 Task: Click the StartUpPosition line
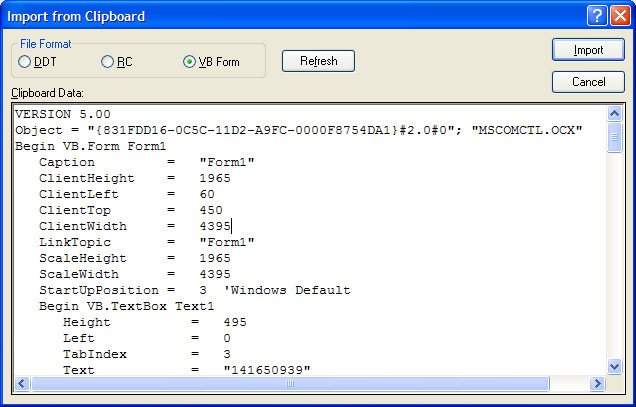click(x=195, y=290)
